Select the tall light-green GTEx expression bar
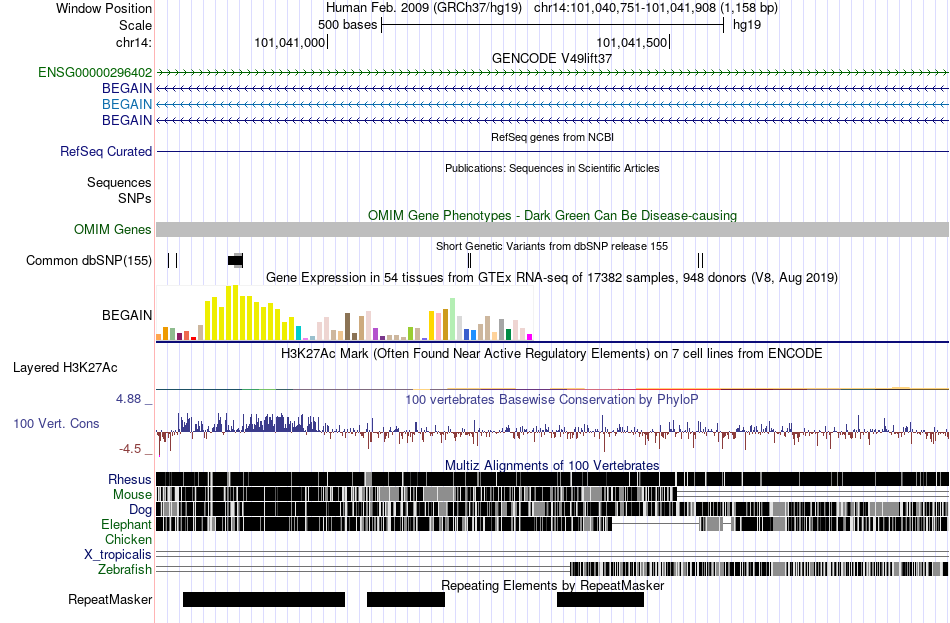This screenshot has width=950, height=623. [453, 319]
